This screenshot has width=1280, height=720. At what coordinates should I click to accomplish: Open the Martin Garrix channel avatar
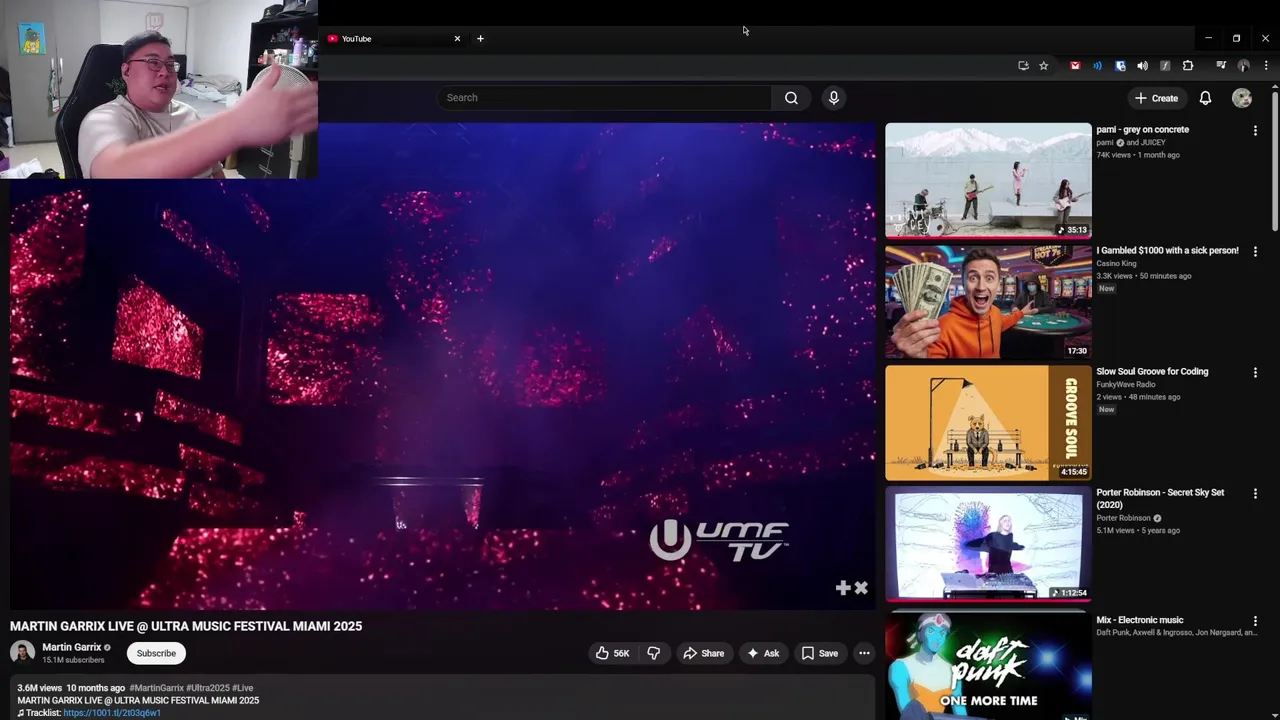pyautogui.click(x=22, y=653)
